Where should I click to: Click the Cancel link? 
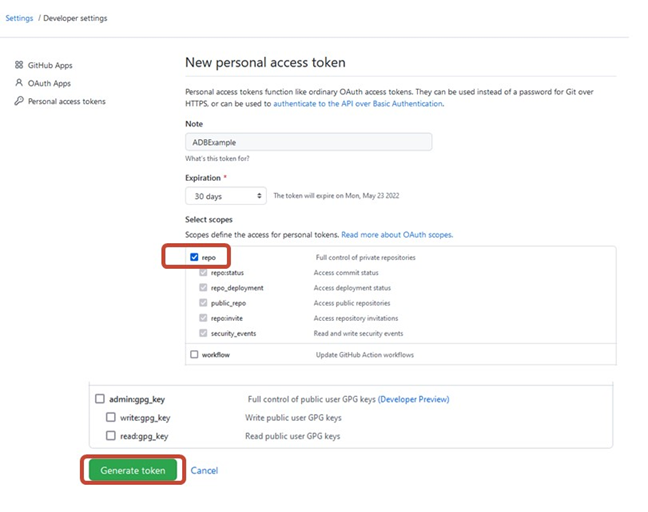point(204,470)
